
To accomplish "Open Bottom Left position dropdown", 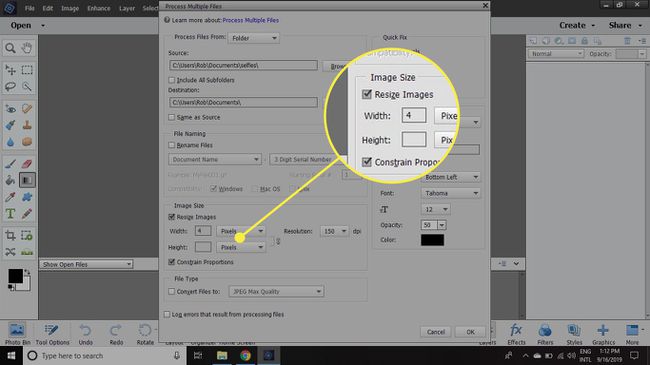I will coord(451,177).
